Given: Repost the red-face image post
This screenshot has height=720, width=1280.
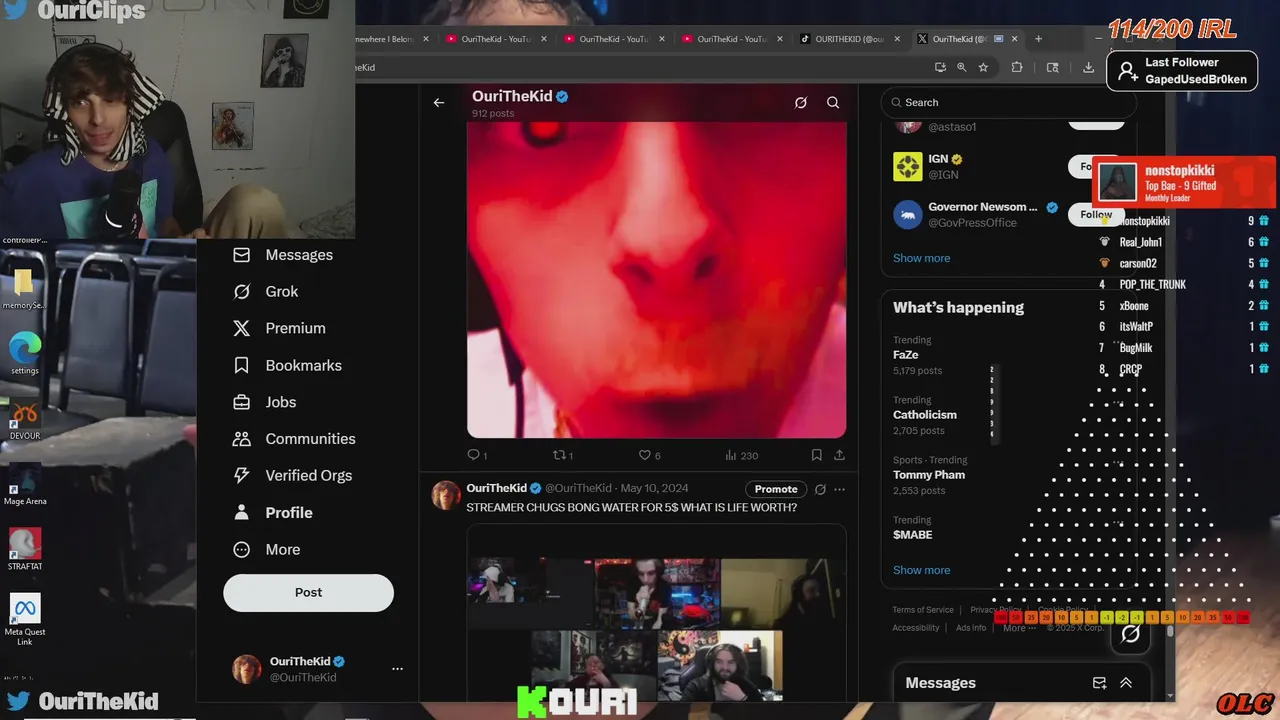Looking at the screenshot, I should tap(563, 455).
